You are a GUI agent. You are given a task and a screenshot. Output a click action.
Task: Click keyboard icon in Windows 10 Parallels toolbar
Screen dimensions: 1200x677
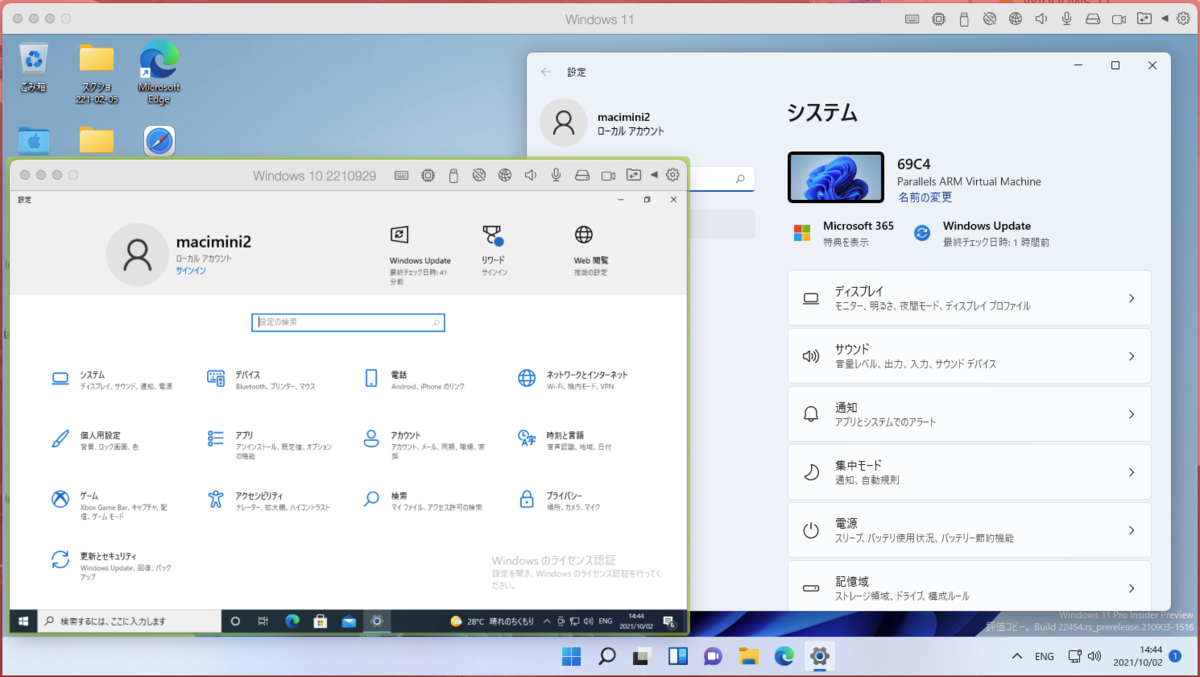click(x=401, y=175)
